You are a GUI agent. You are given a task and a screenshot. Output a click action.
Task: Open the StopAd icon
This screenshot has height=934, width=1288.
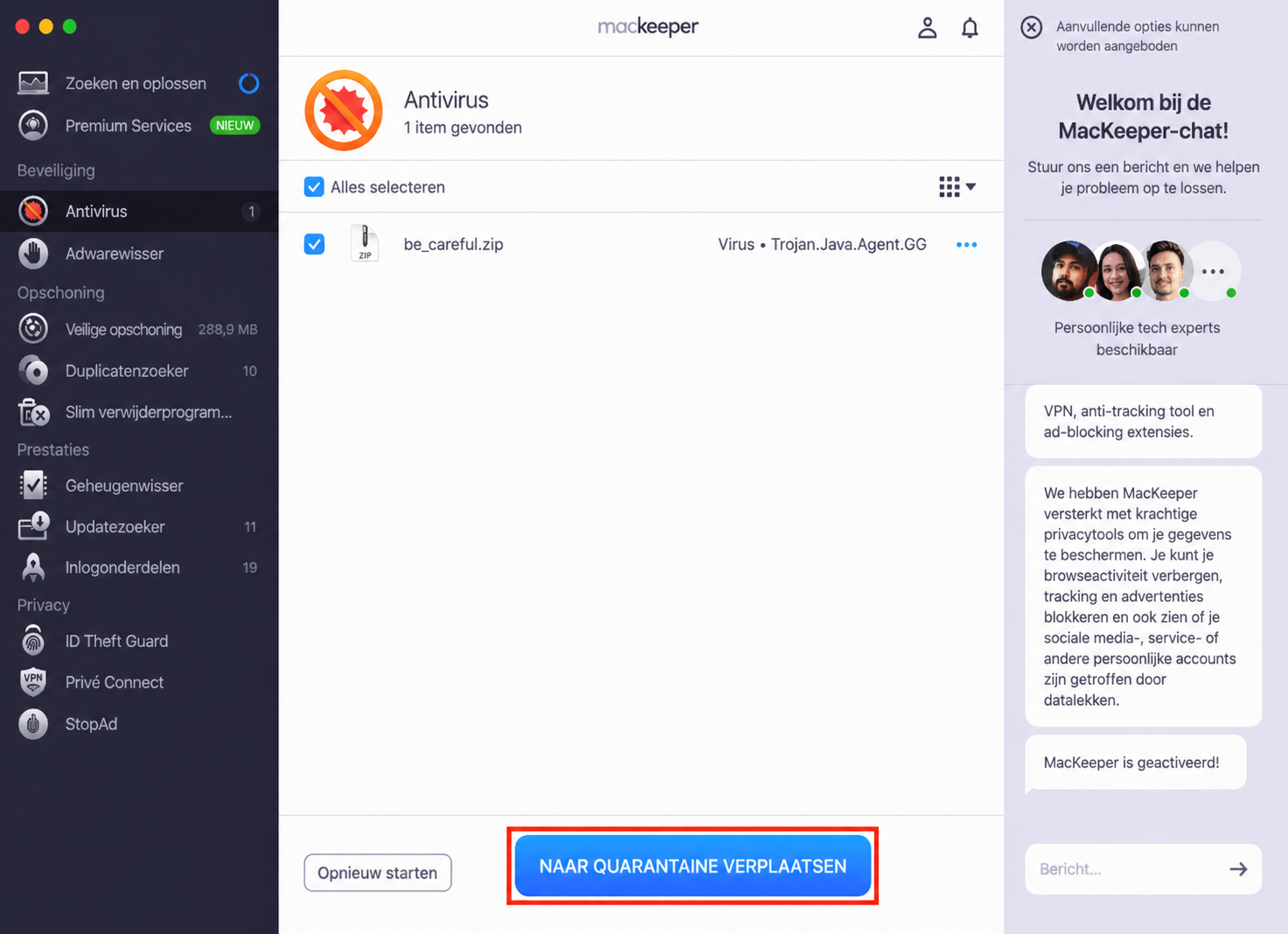coord(33,724)
